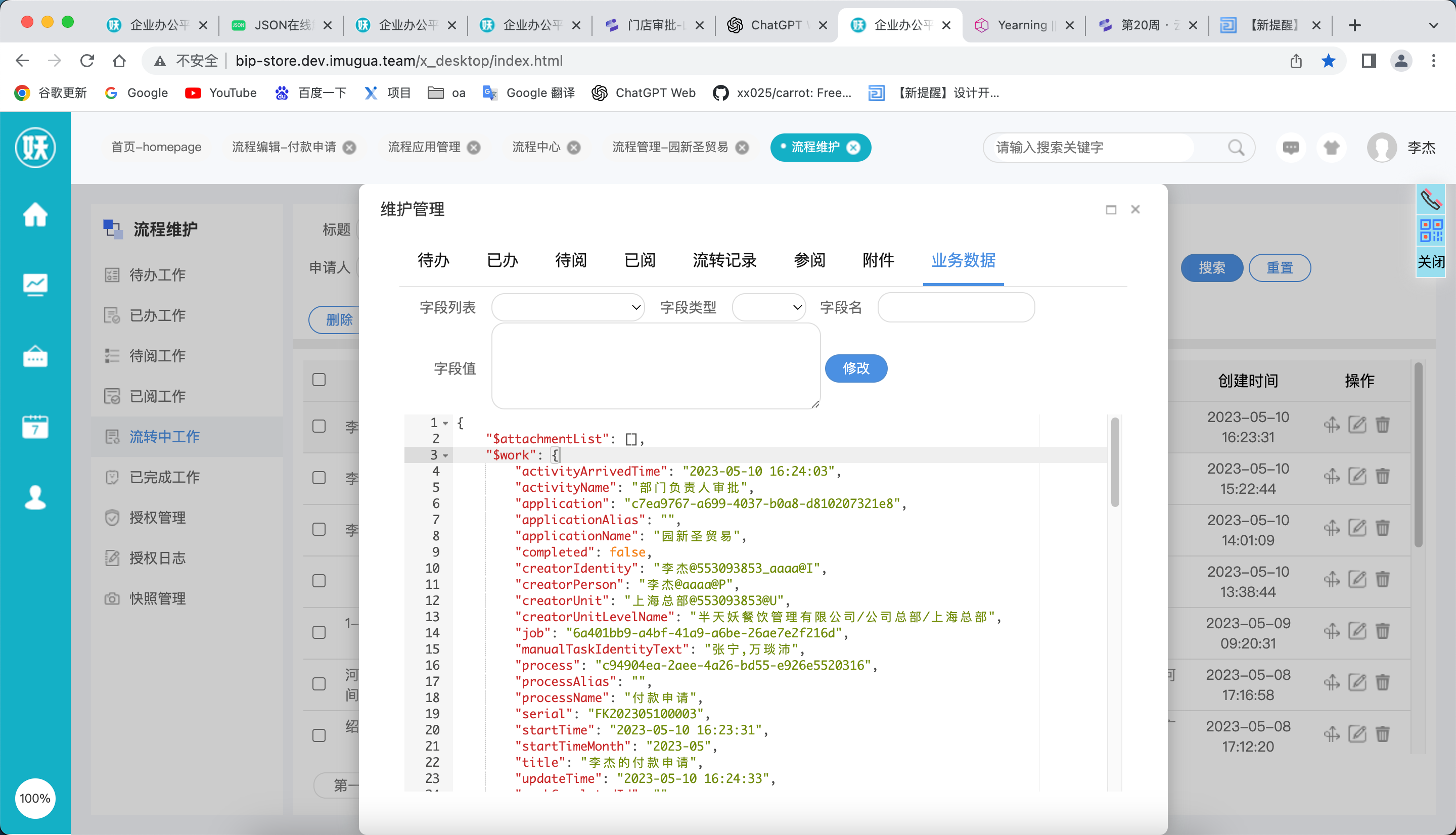This screenshot has width=1456, height=835.
Task: Switch to the 附件 tab
Action: click(878, 260)
